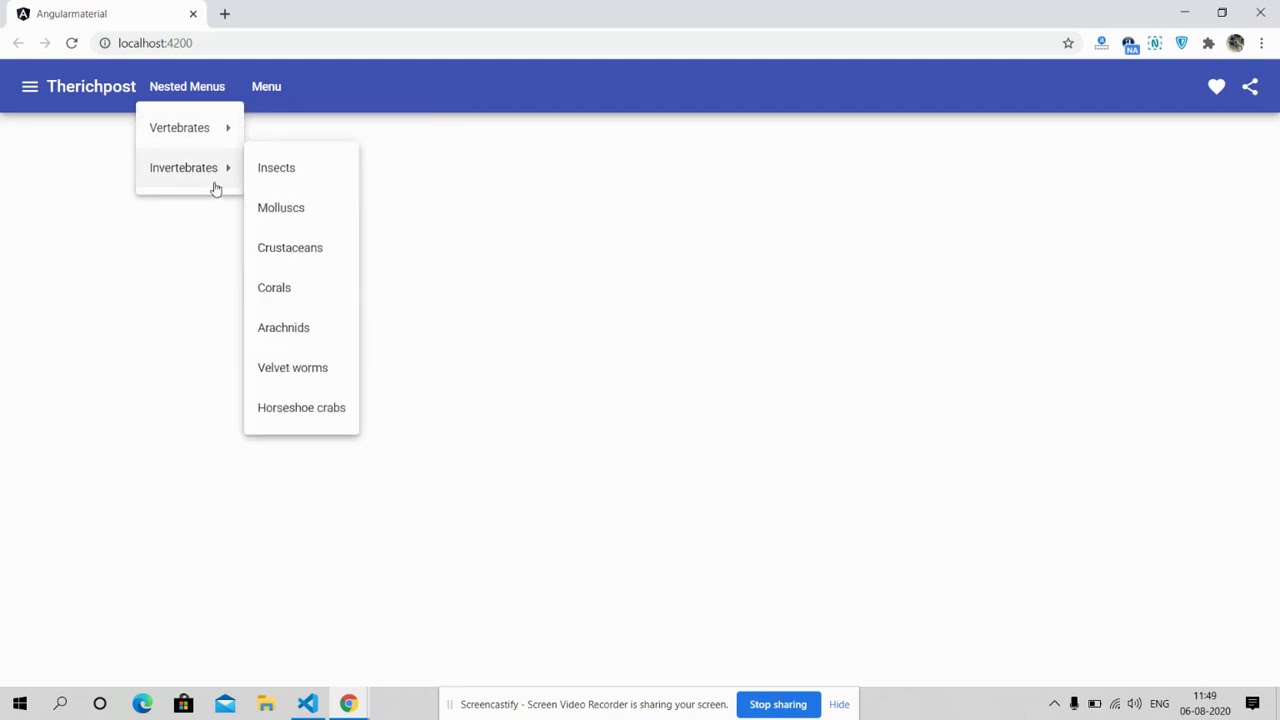Open the Chrome profile avatar

1235,43
